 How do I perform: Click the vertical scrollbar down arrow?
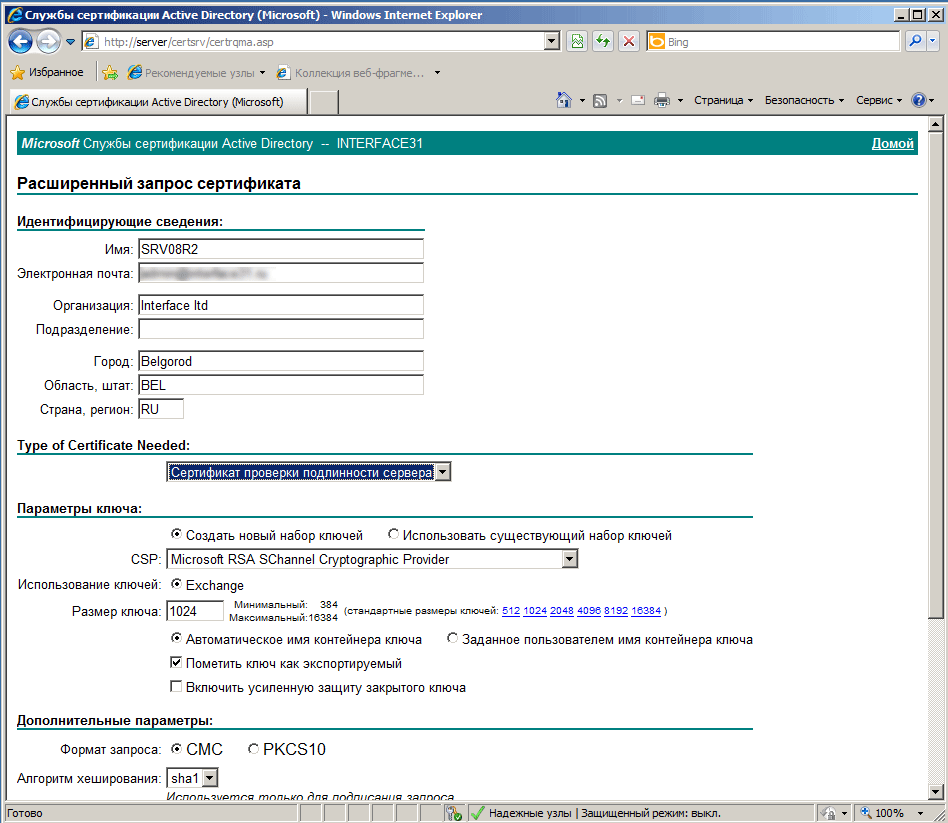tap(935, 791)
